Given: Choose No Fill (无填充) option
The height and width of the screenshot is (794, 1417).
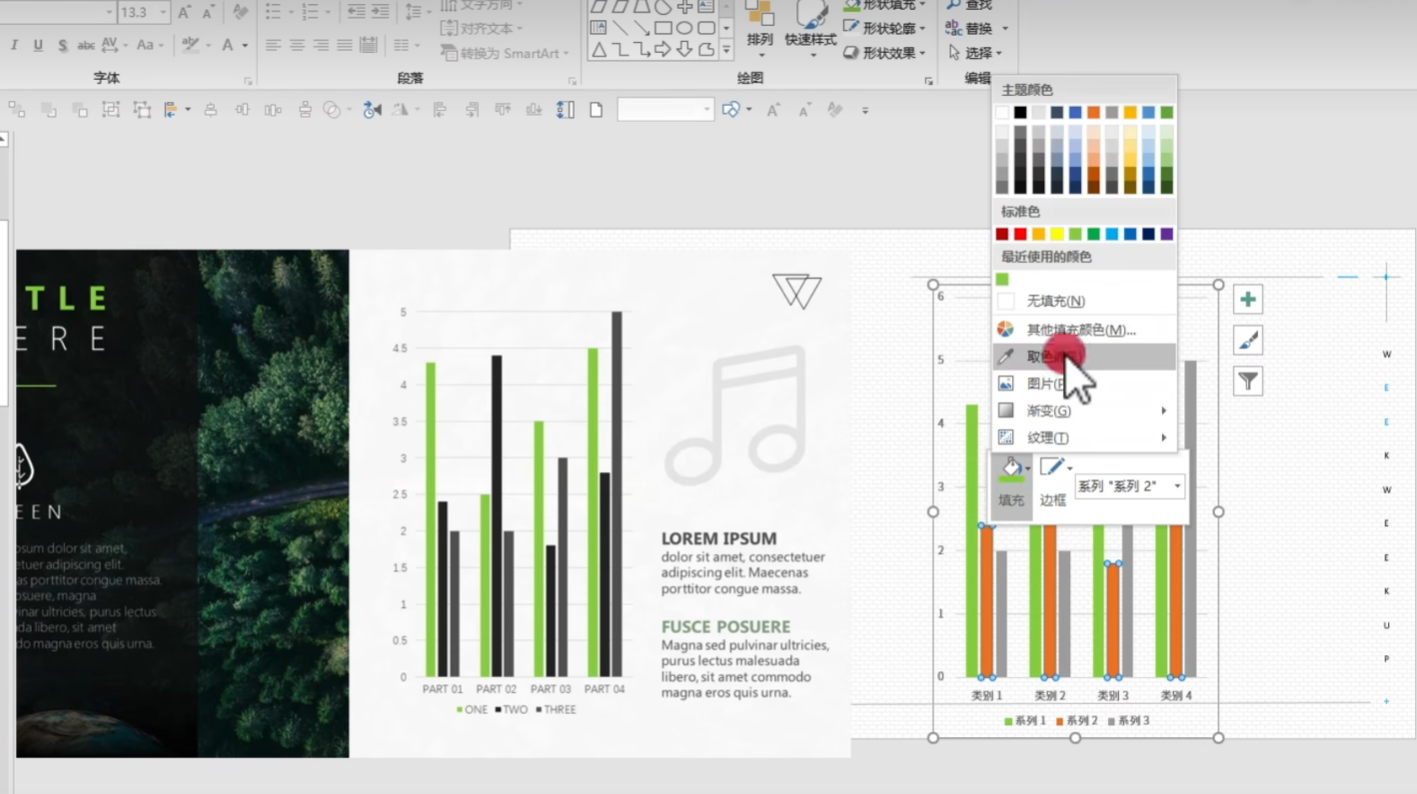Looking at the screenshot, I should tap(1084, 301).
